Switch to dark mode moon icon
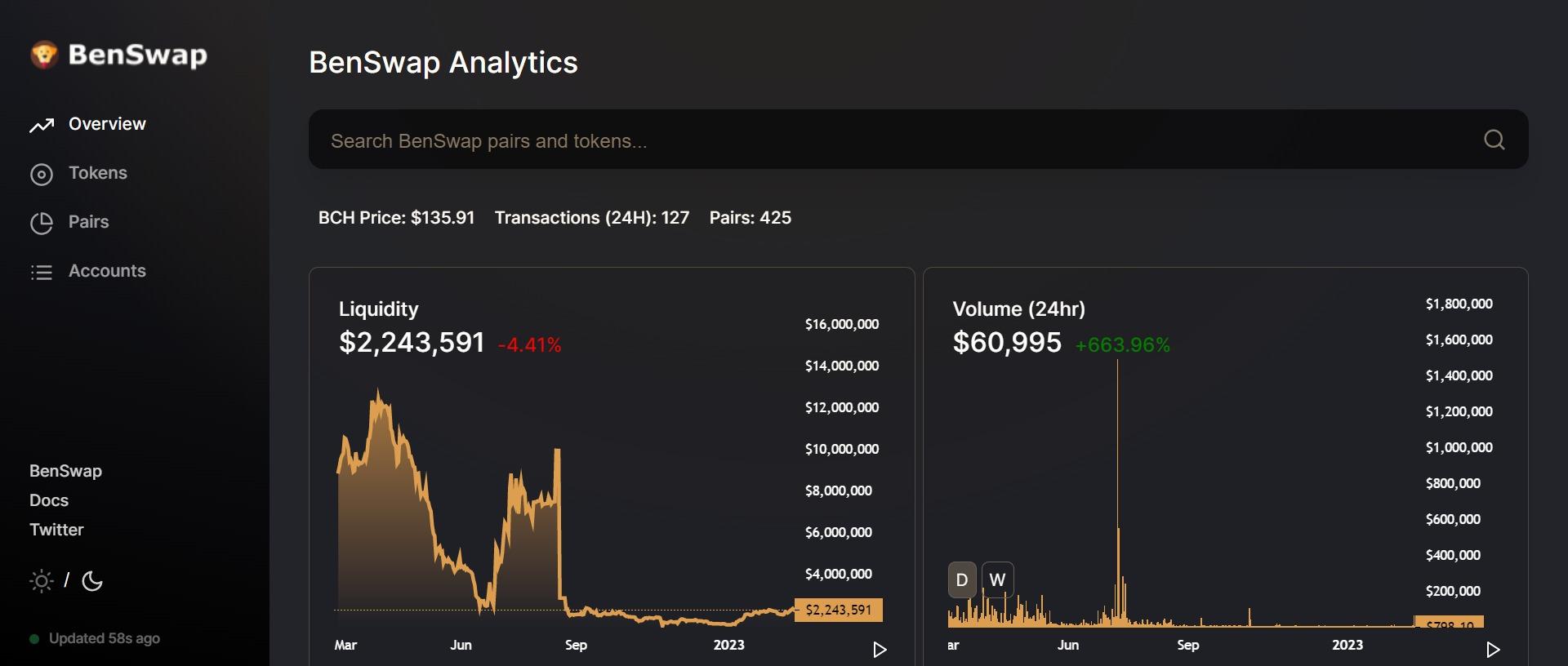The width and height of the screenshot is (1568, 666). tap(92, 581)
